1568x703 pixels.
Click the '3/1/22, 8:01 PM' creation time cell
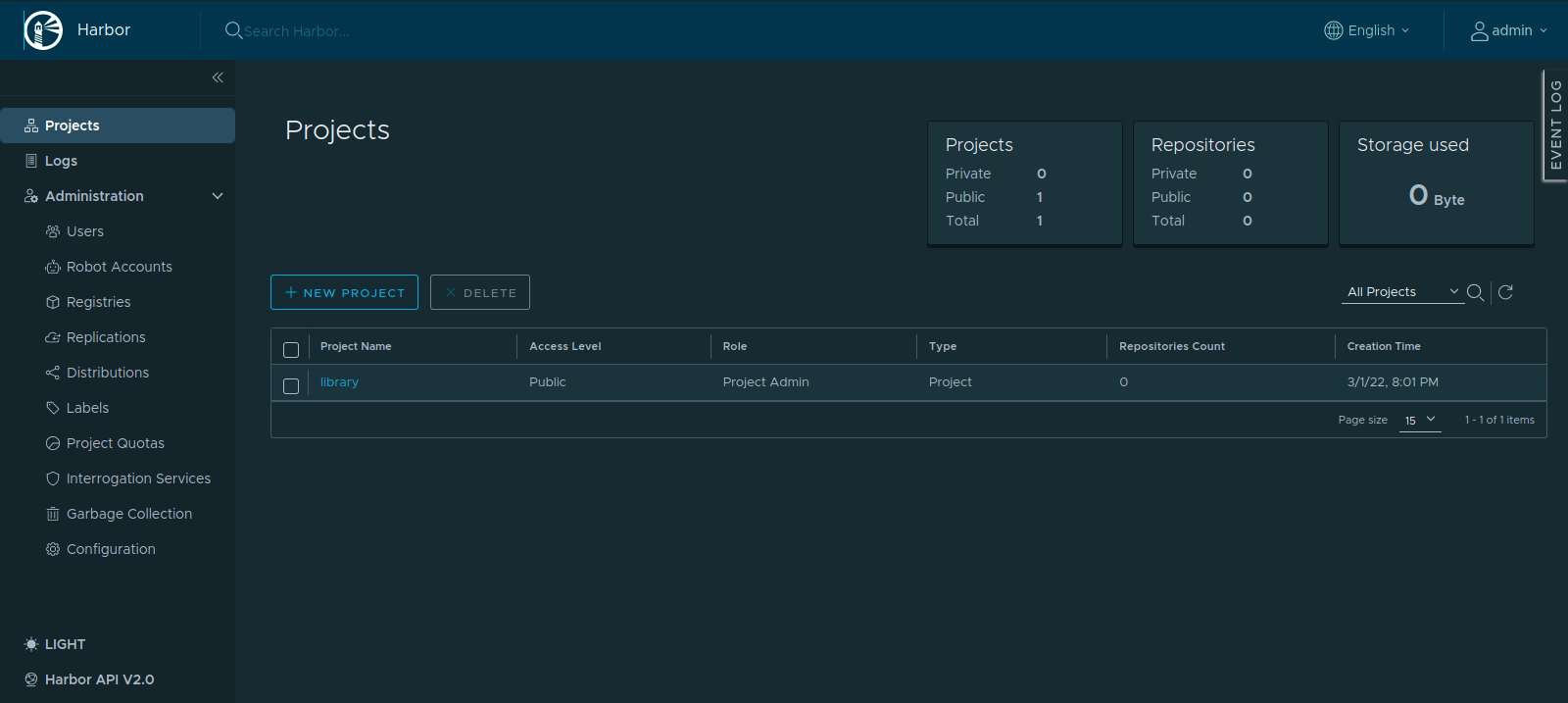1393,382
